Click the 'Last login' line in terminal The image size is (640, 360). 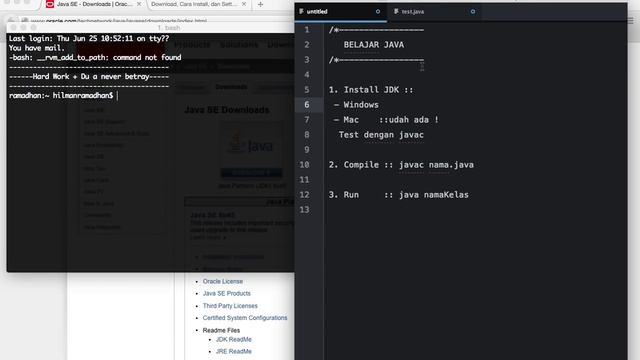click(89, 39)
